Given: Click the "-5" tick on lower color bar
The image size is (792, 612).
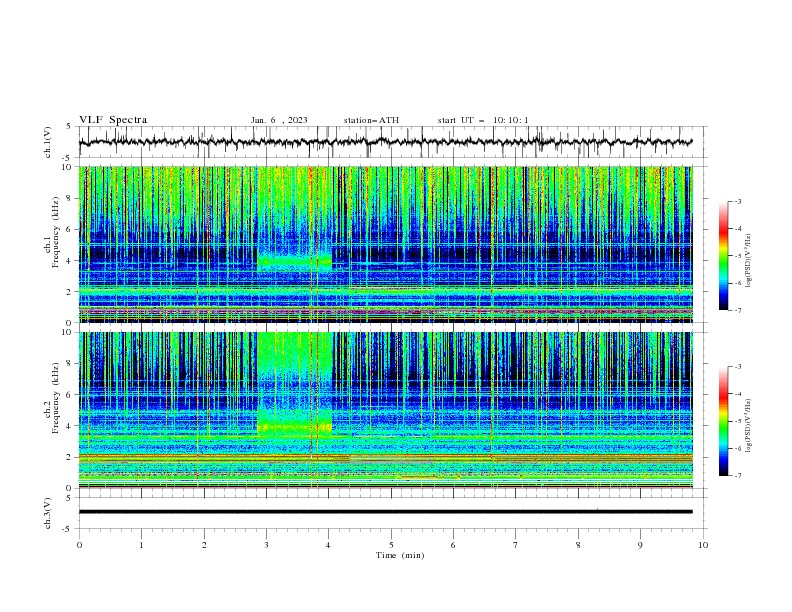Looking at the screenshot, I should point(737,421).
